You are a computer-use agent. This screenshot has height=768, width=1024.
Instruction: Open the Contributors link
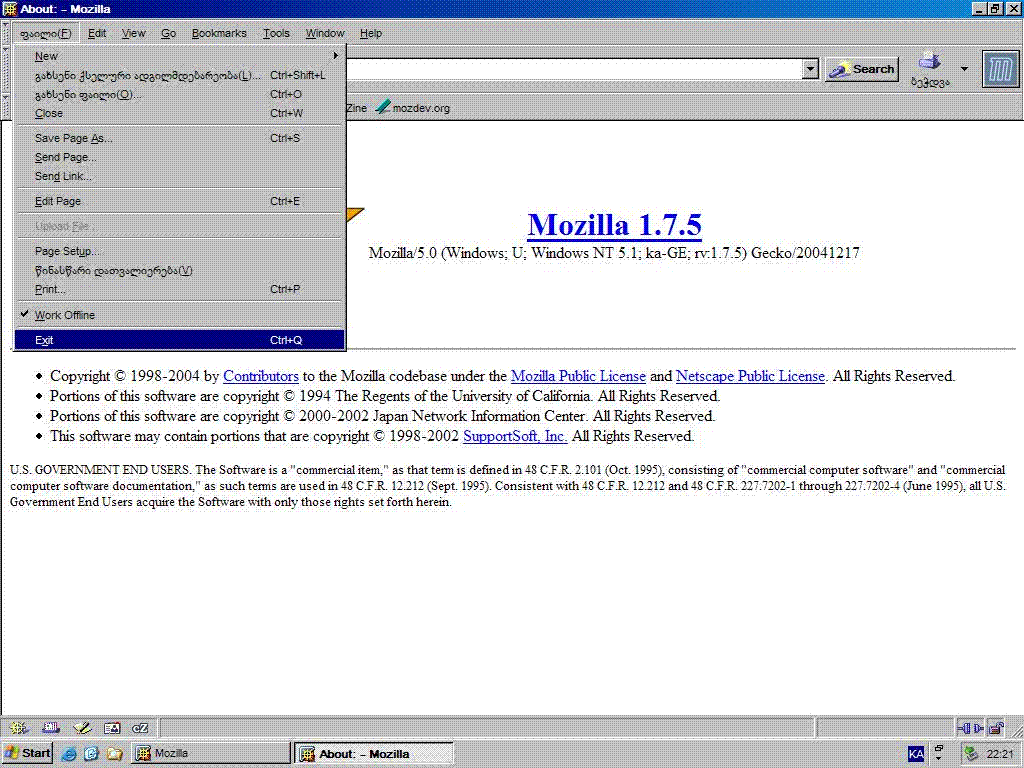(261, 376)
